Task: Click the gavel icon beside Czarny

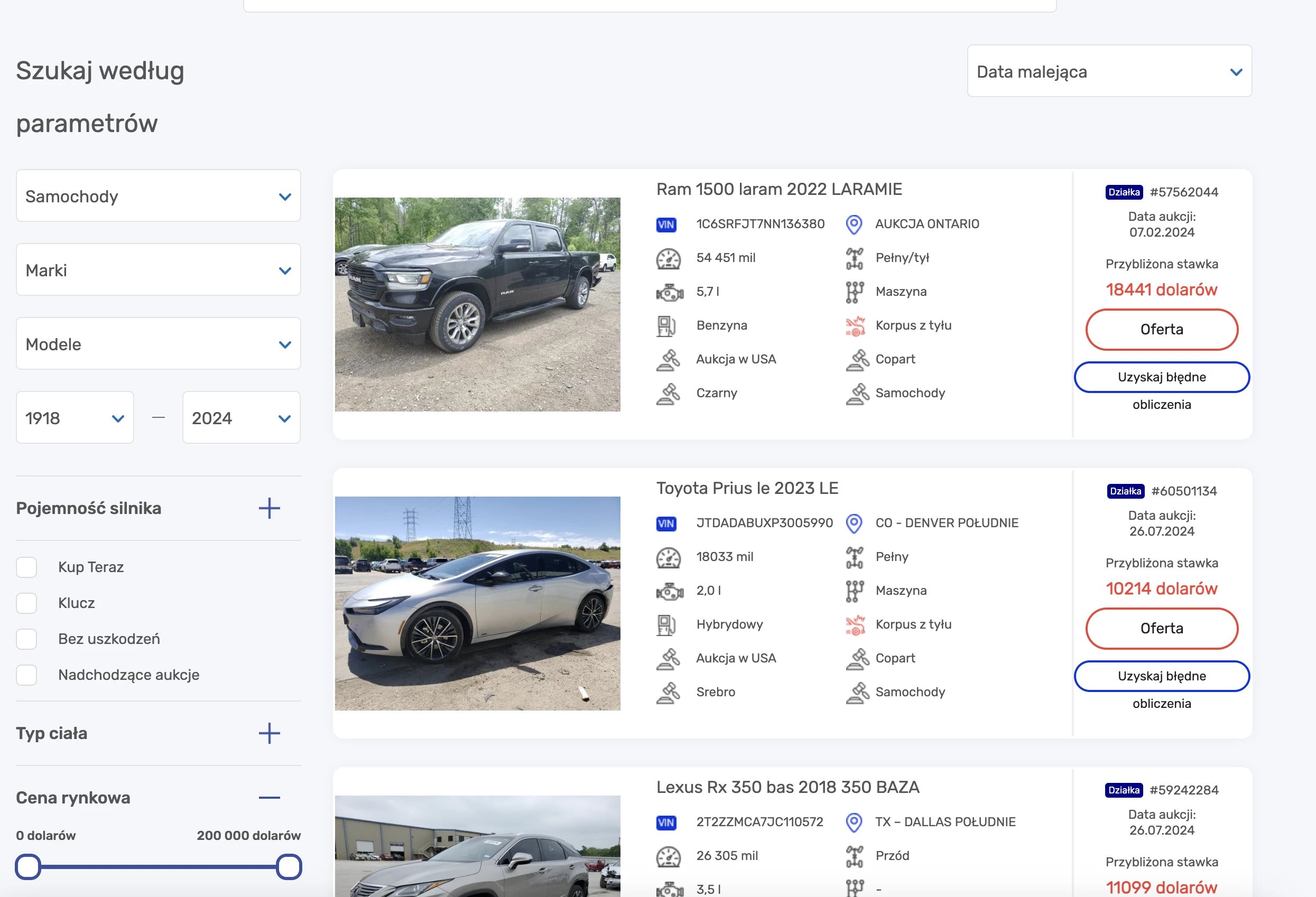Action: pos(668,394)
